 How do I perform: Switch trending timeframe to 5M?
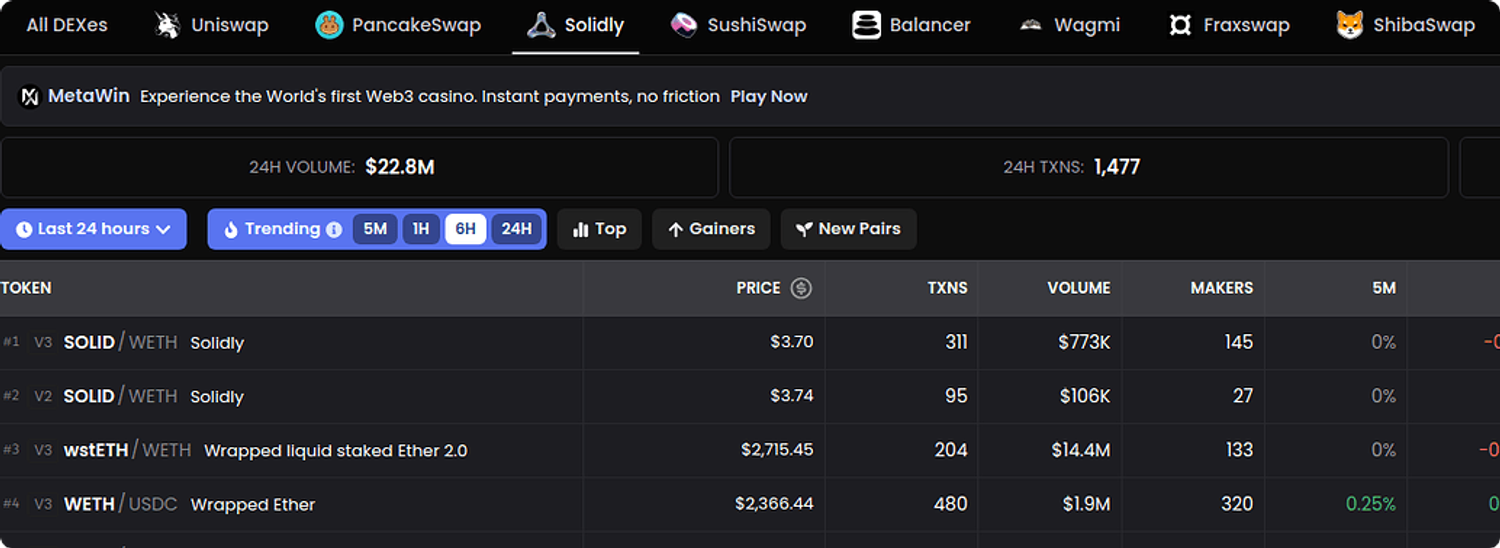coord(375,229)
